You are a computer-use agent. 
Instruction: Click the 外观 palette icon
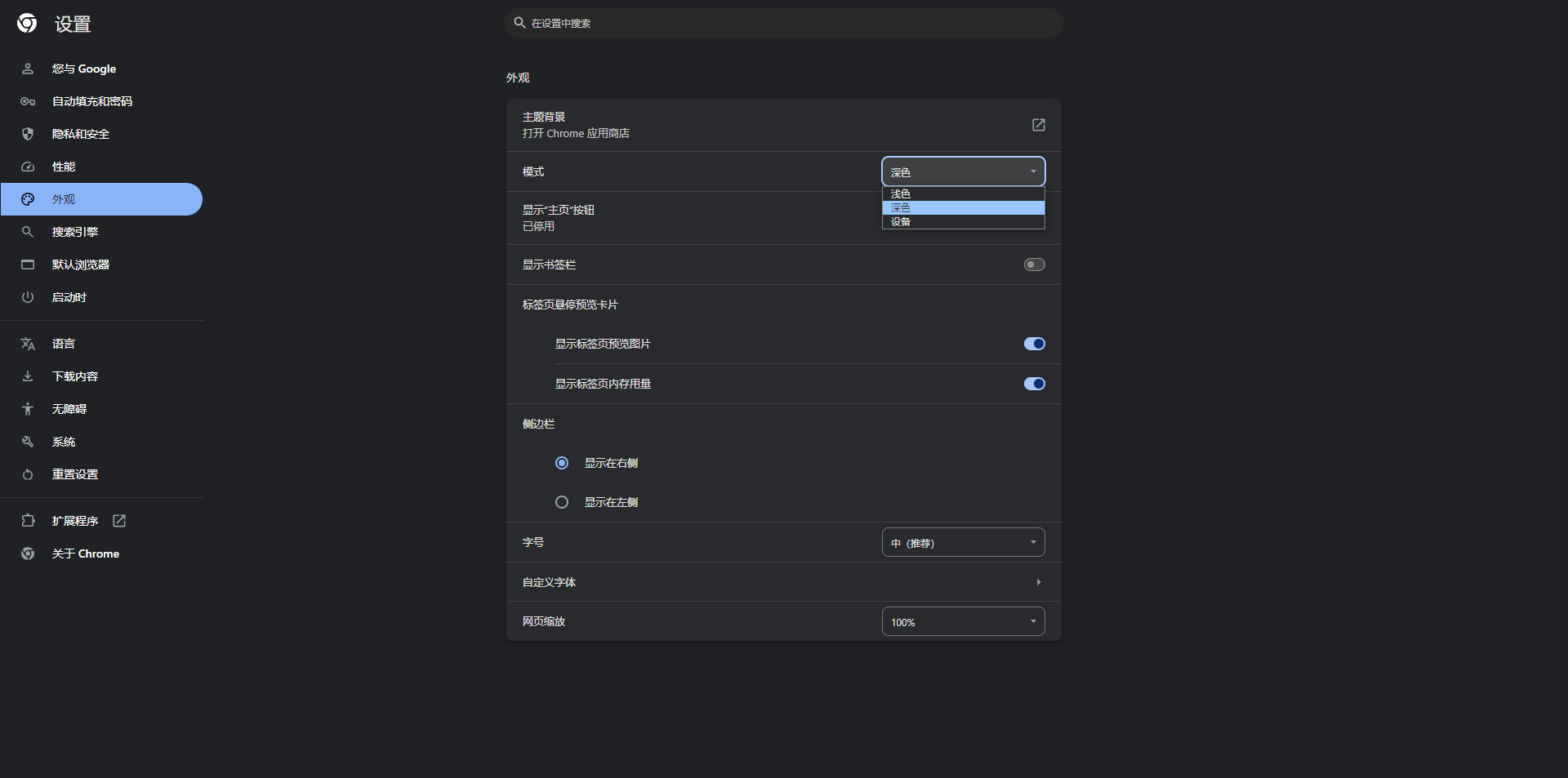click(28, 199)
